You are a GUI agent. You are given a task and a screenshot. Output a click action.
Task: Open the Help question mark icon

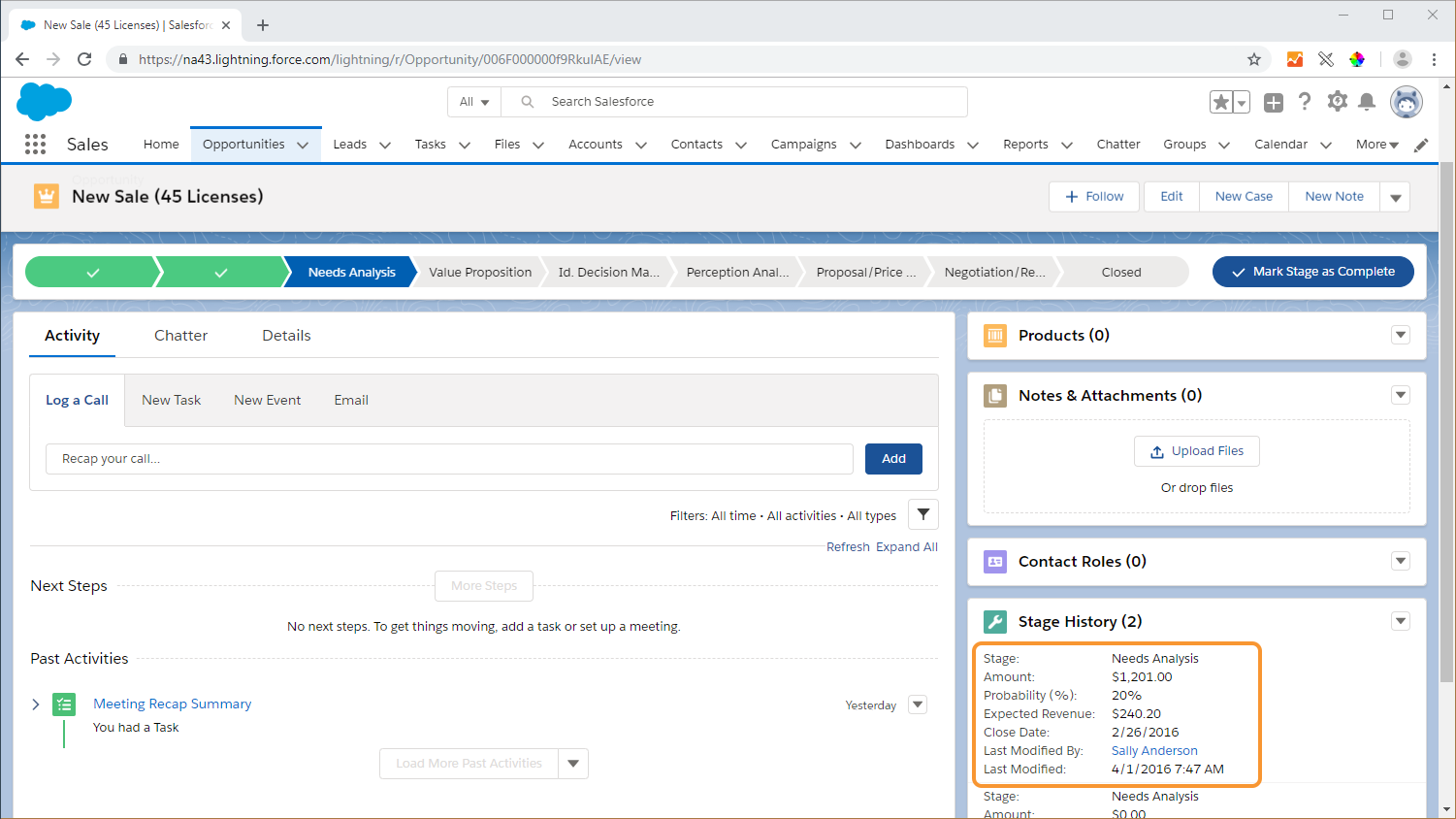point(1305,101)
